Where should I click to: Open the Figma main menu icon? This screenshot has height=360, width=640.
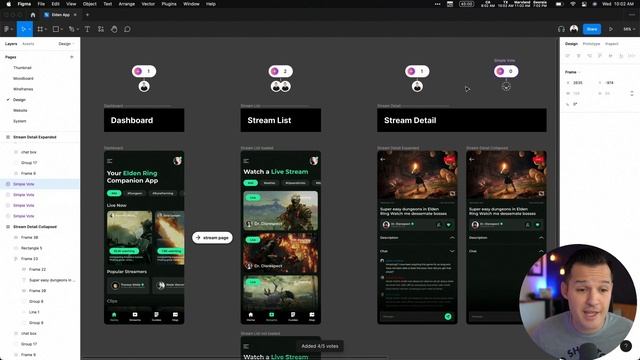[6, 29]
